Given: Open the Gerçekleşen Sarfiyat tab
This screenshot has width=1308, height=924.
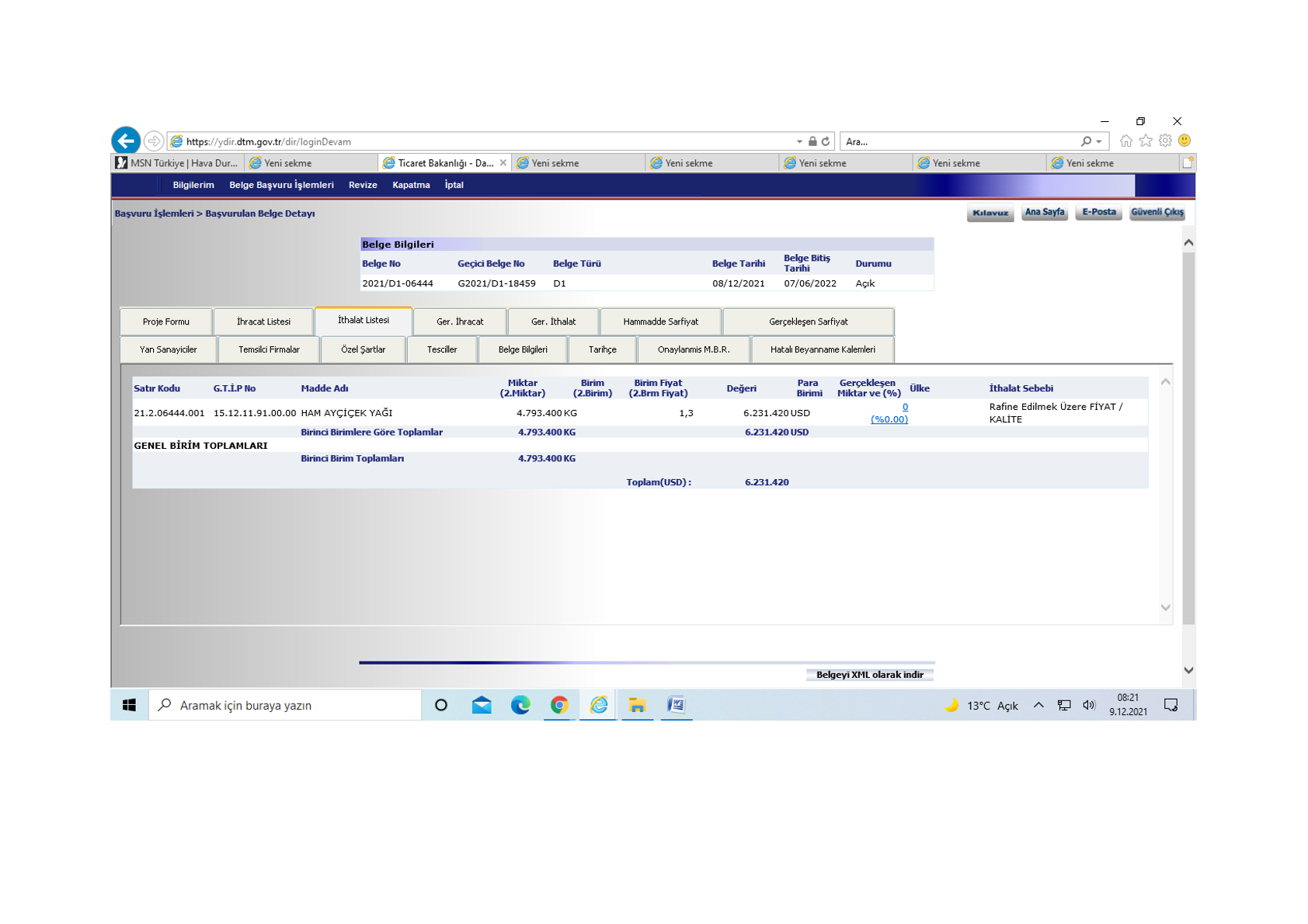Looking at the screenshot, I should pos(809,321).
